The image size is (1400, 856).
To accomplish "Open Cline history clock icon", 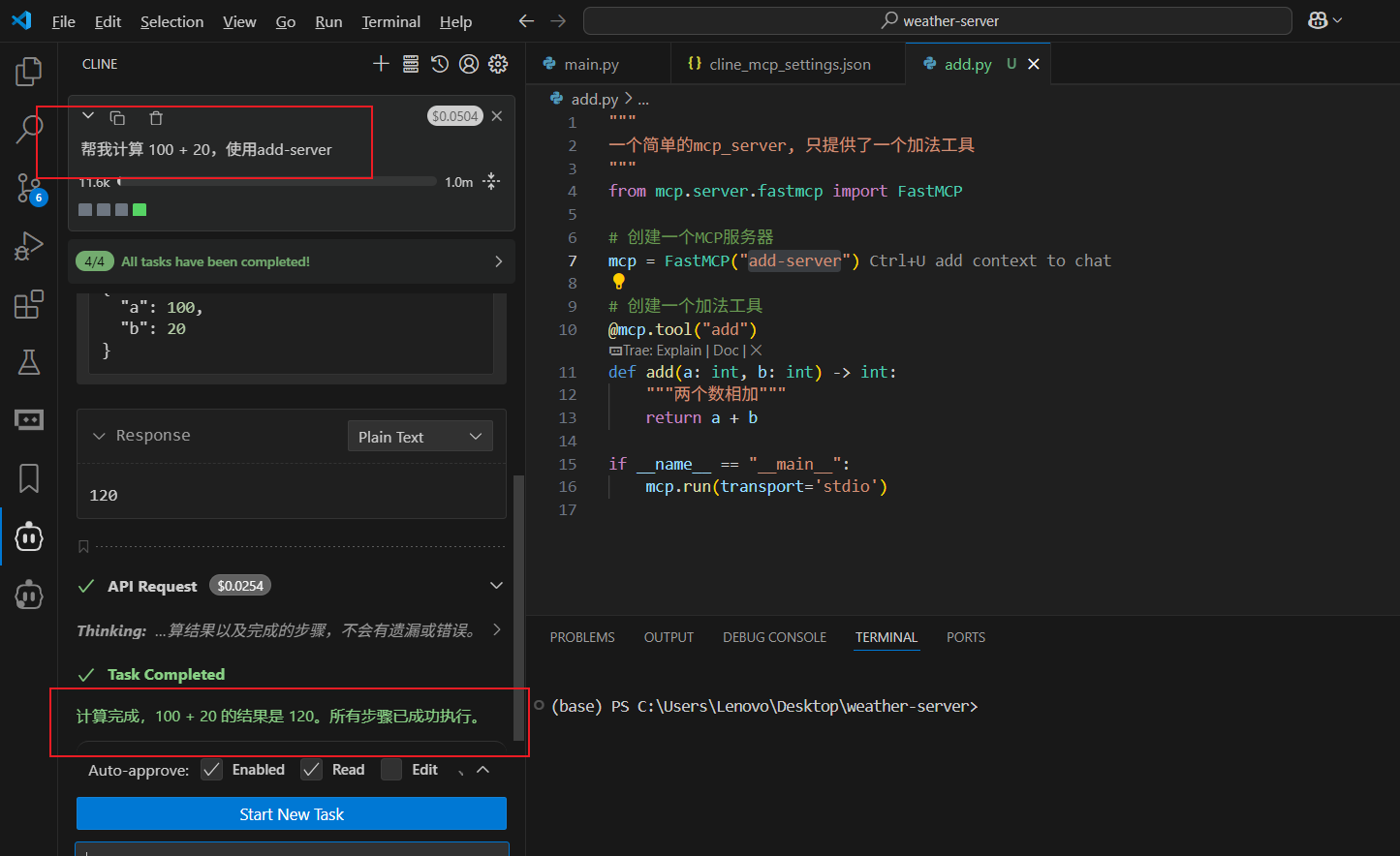I will [440, 64].
